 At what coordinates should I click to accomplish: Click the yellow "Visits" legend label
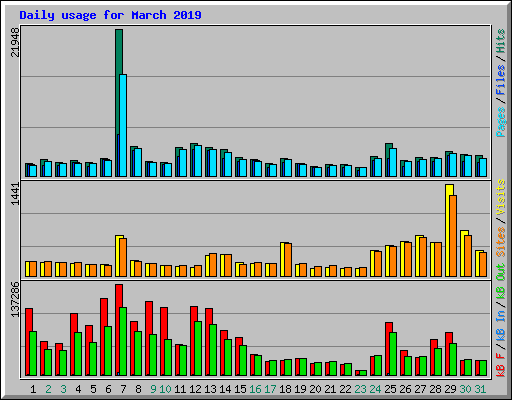coord(500,197)
